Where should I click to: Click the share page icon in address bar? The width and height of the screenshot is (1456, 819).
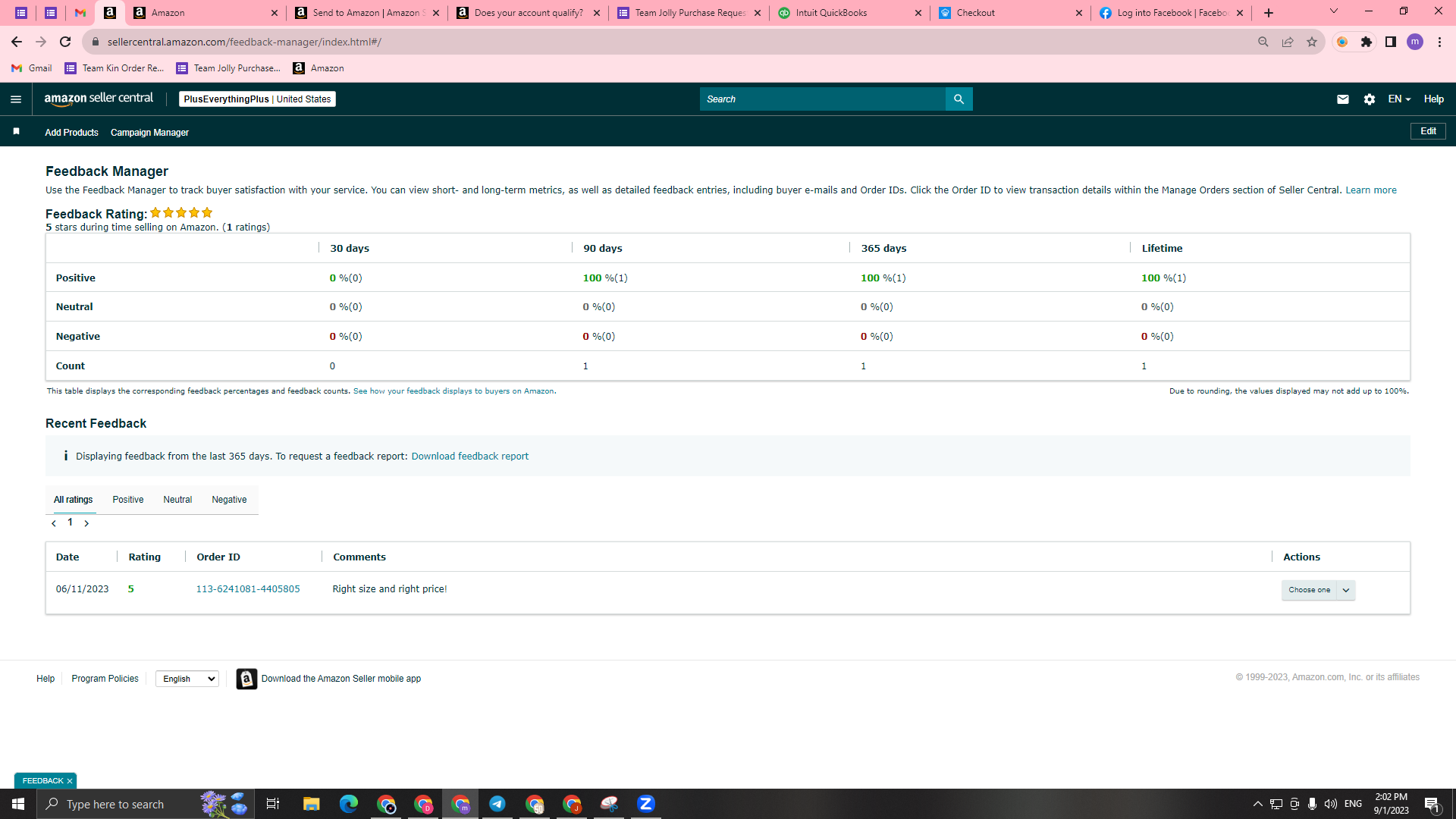tap(1288, 42)
